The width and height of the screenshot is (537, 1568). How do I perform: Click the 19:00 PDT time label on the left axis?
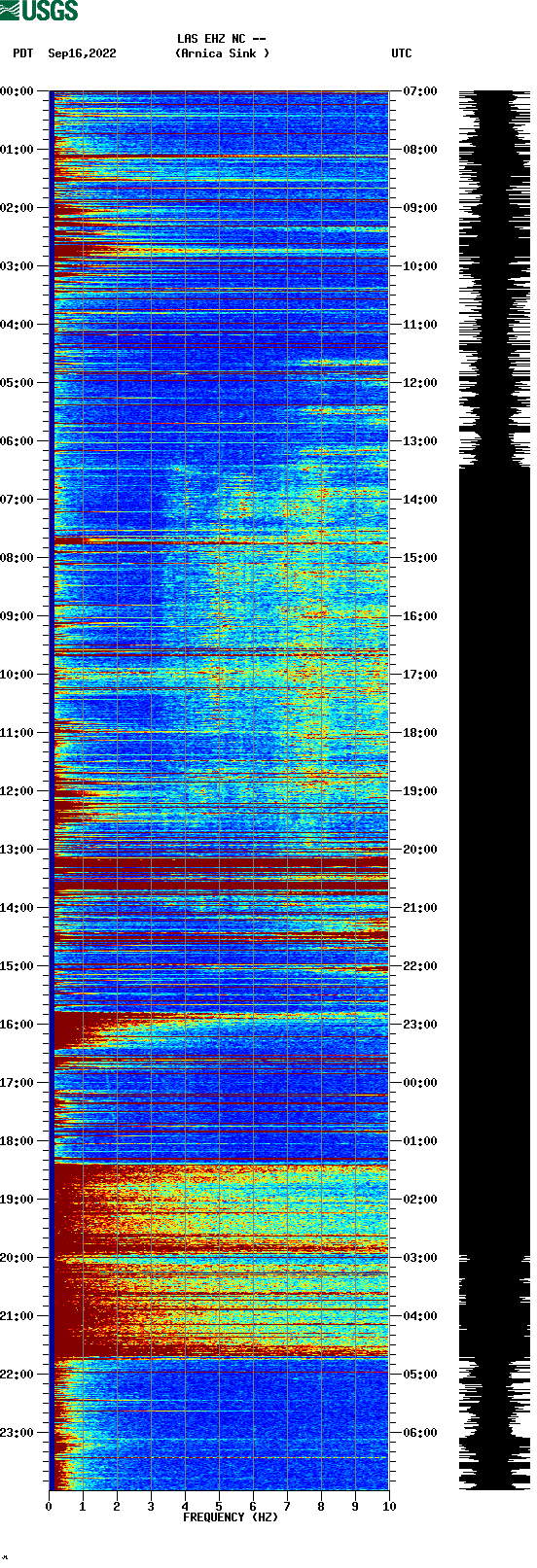coord(17,1200)
